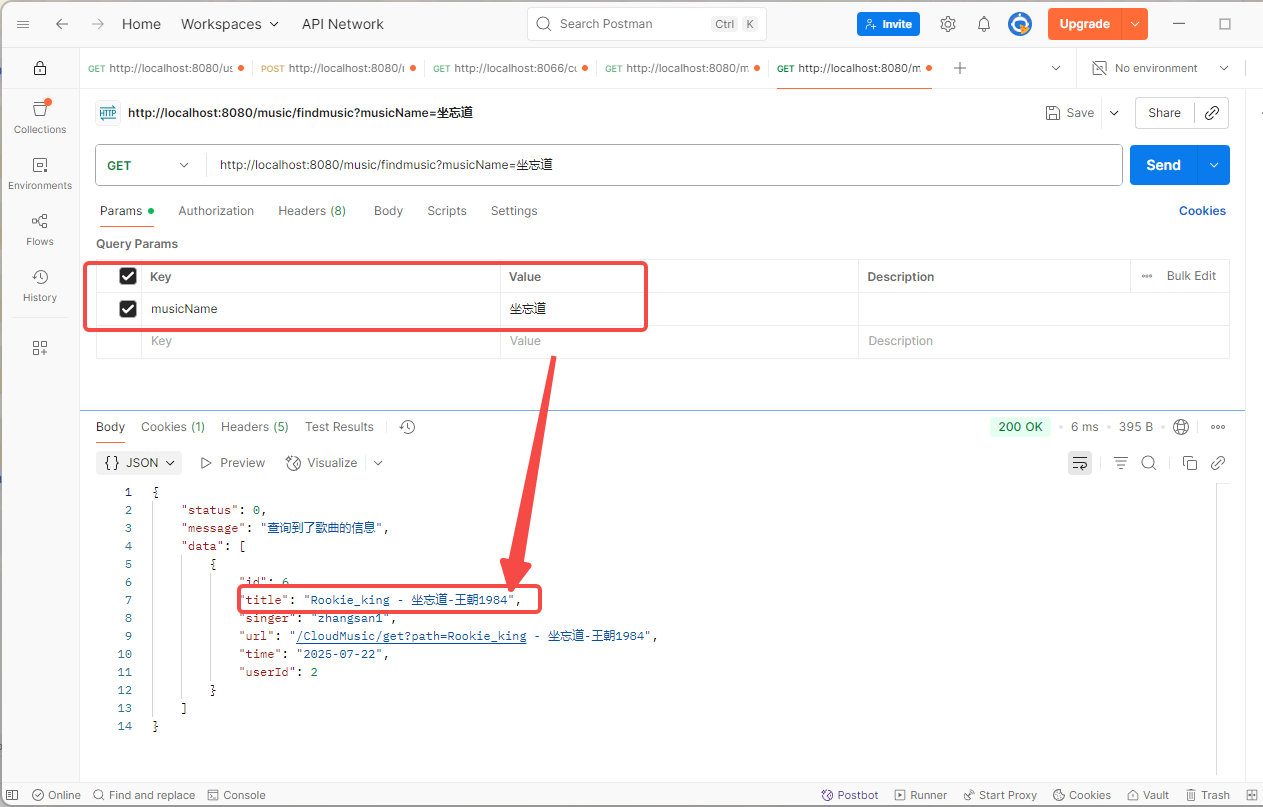Open the notifications bell
1263x807 pixels.
coord(984,24)
